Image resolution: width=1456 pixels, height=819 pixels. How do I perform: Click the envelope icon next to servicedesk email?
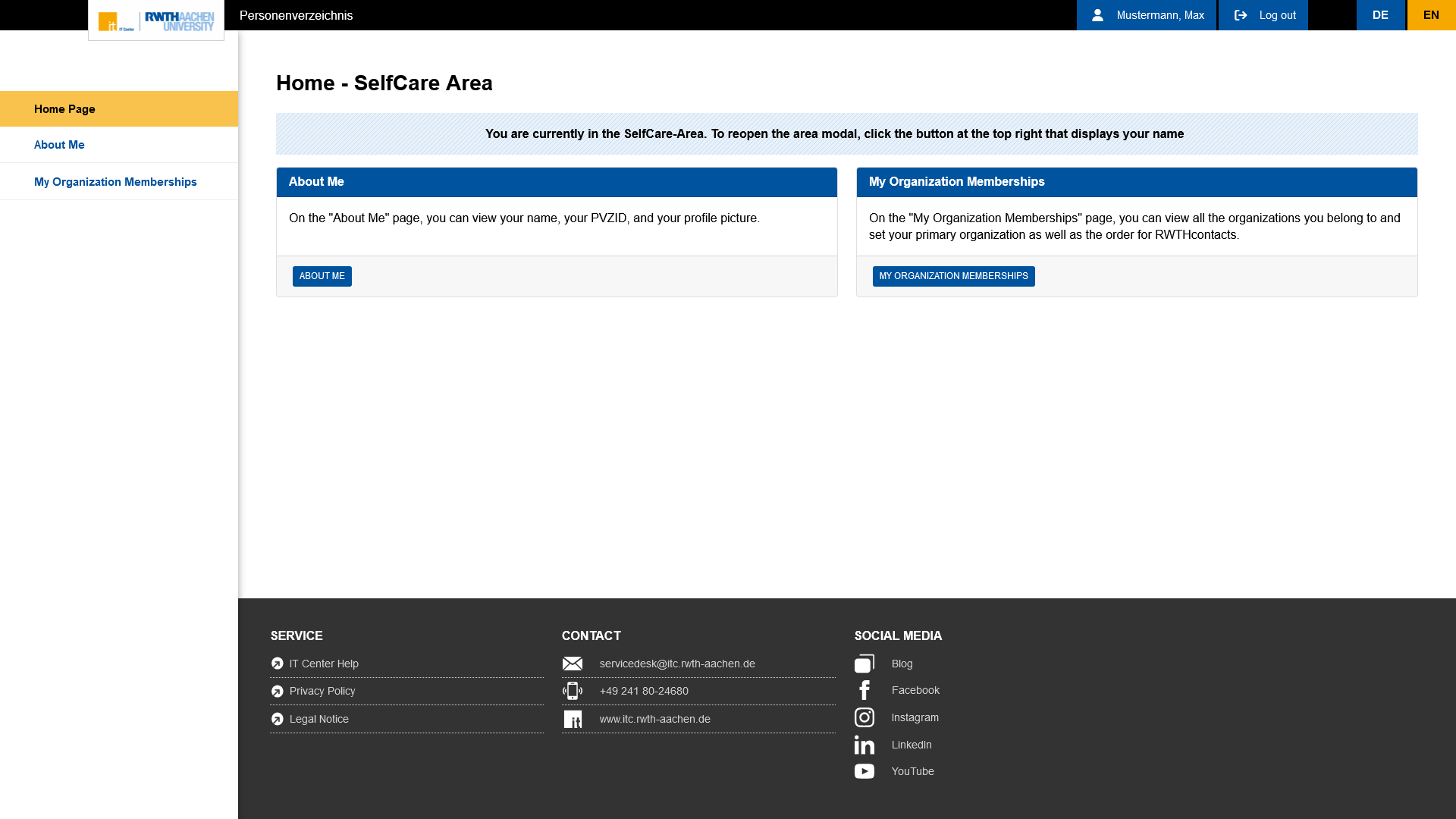[x=573, y=664]
